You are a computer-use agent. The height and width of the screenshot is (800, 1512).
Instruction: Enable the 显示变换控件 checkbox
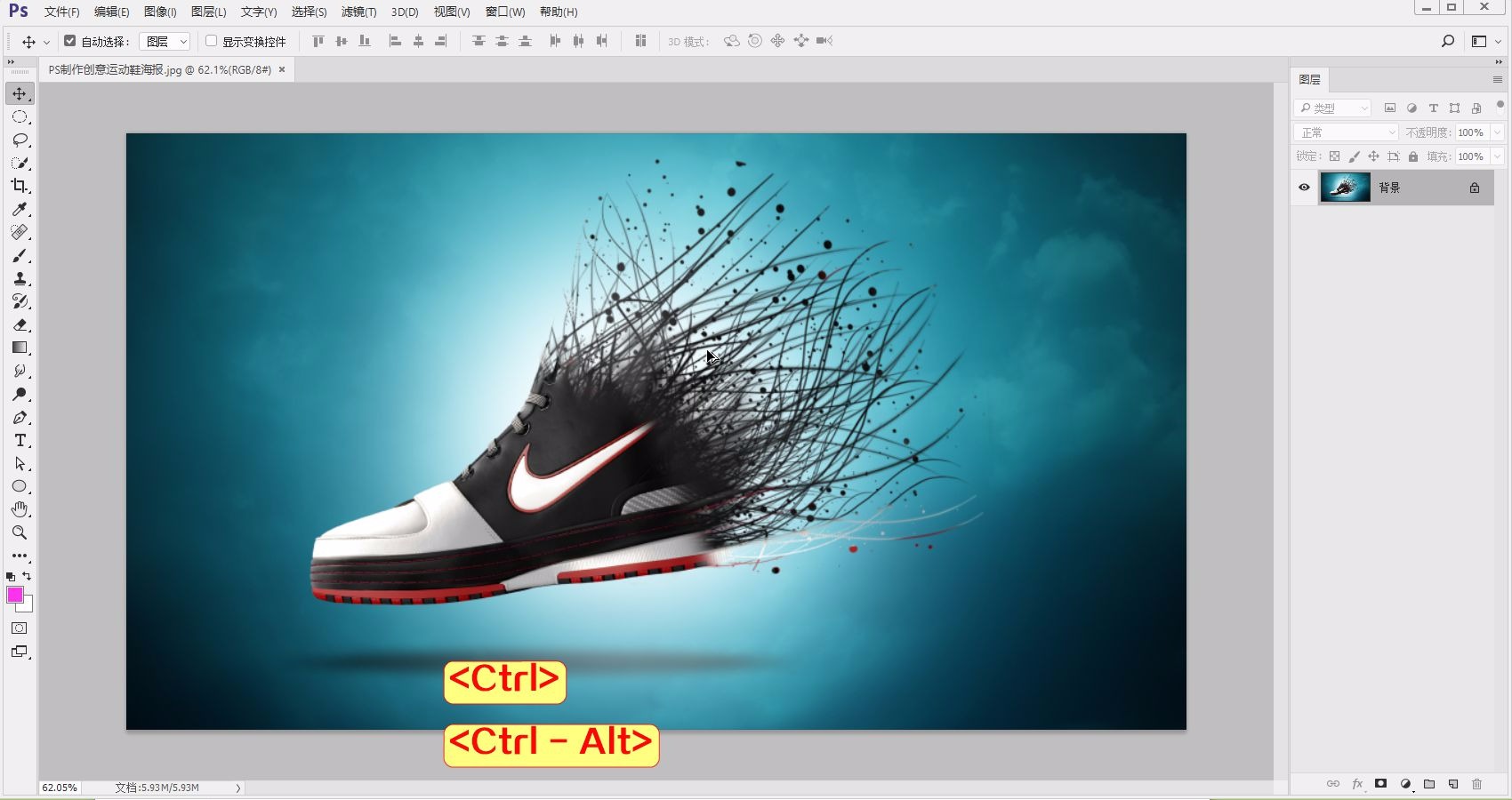tap(212, 41)
